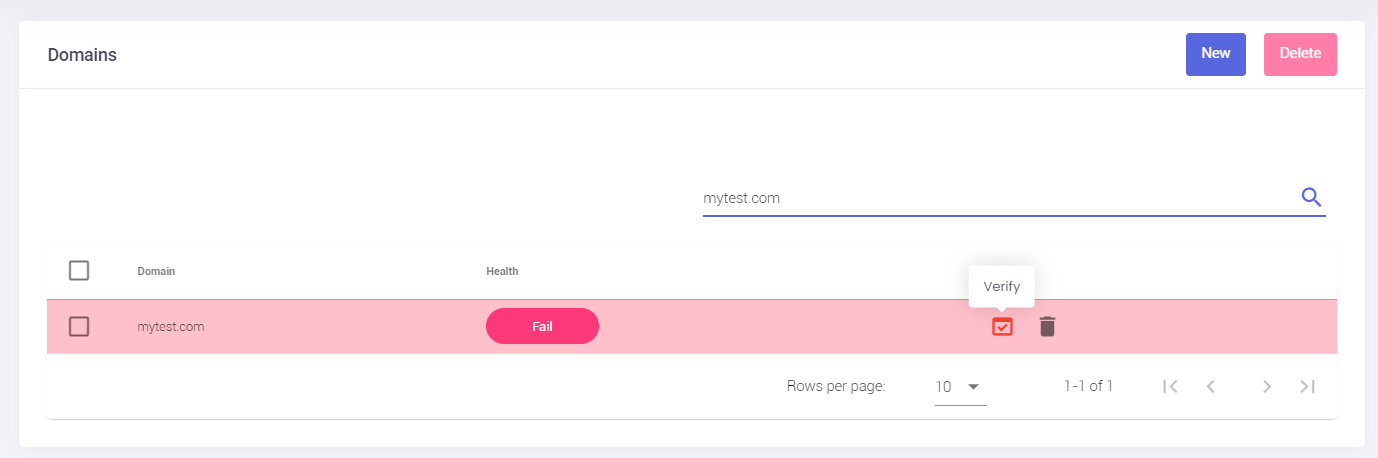Click the Fail health status badge

[542, 326]
